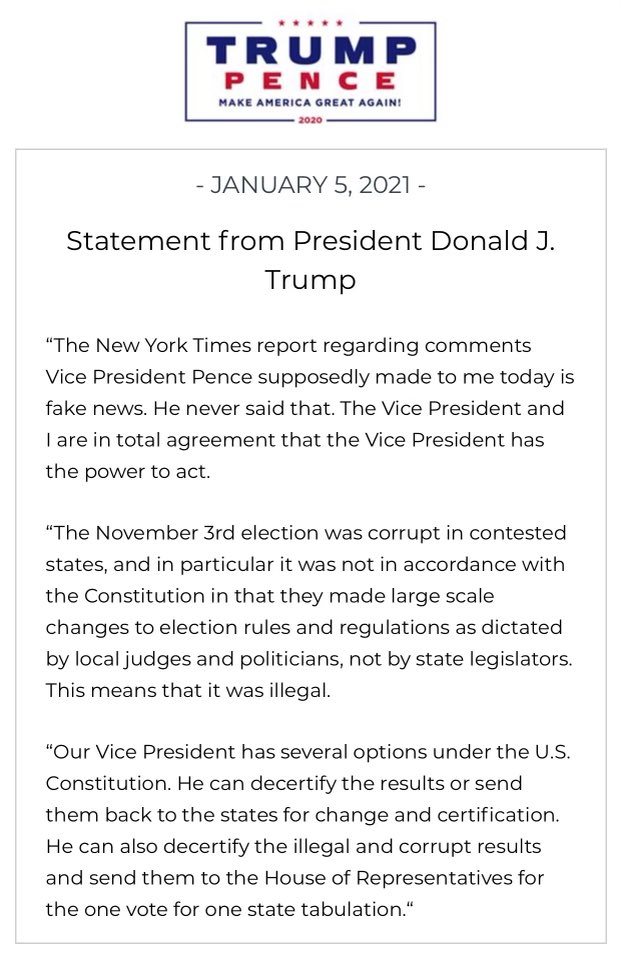Select the January 5, 2021 date line
Viewport: 621px width, 964px height.
pyautogui.click(x=310, y=185)
